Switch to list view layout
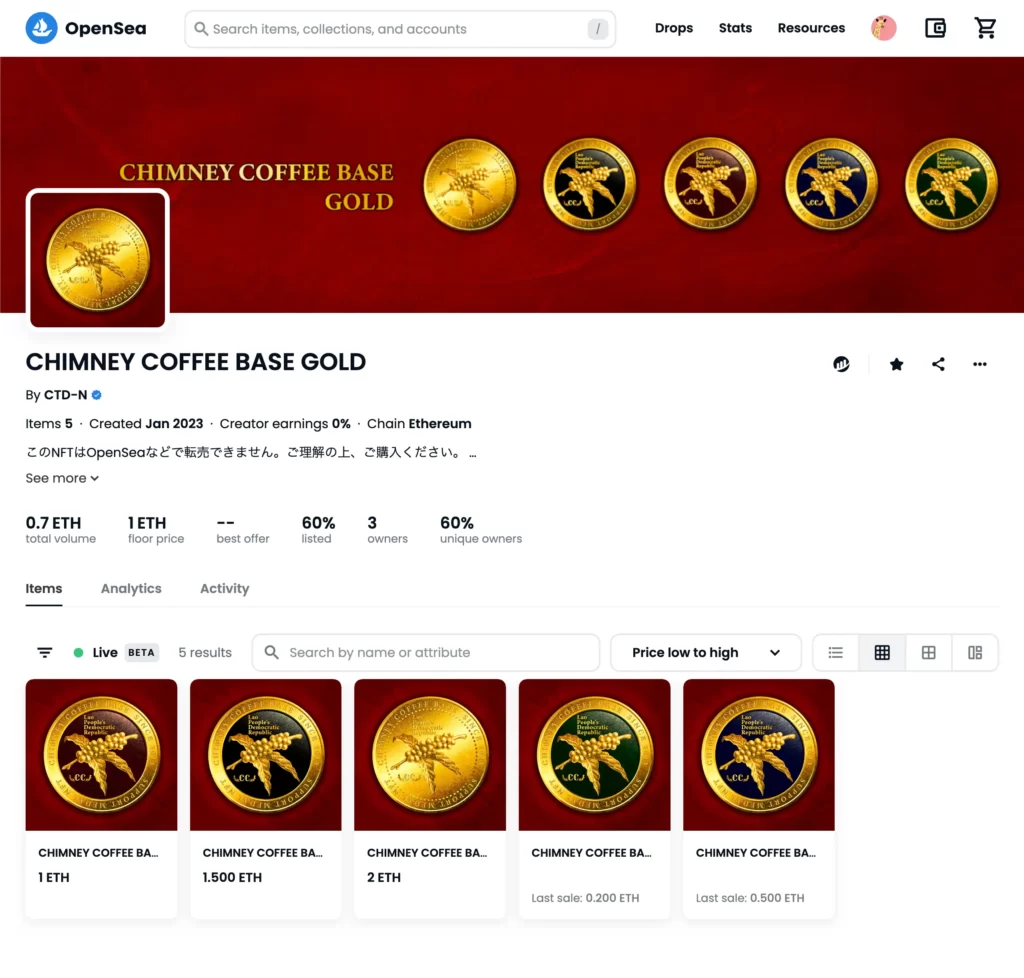The height and width of the screenshot is (978, 1024). (835, 652)
